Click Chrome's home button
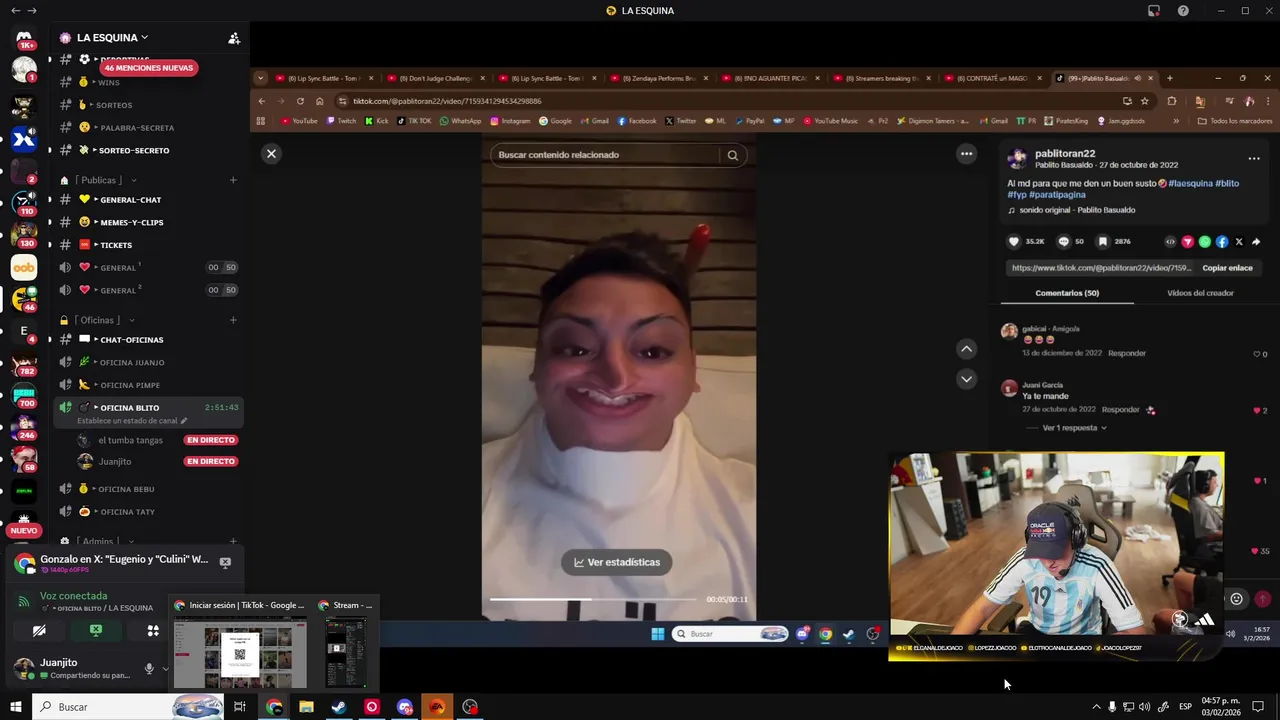The image size is (1280, 720). [x=320, y=101]
